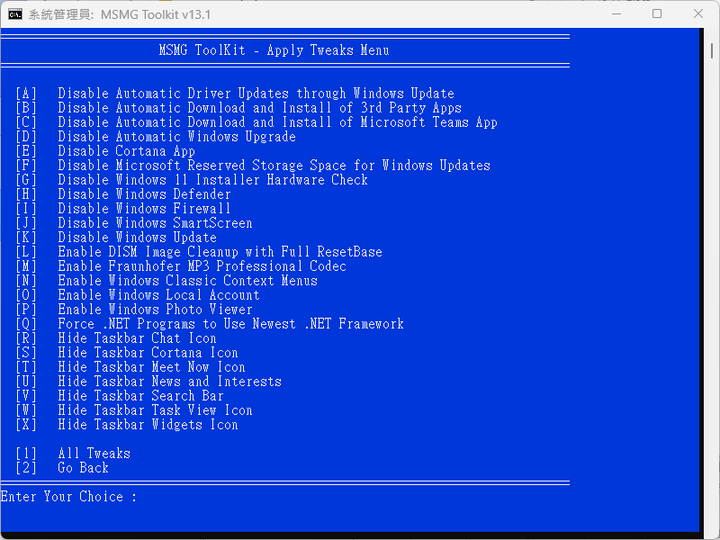
Task: Select Enable Windows Photo Viewer line
Action: coord(134,309)
